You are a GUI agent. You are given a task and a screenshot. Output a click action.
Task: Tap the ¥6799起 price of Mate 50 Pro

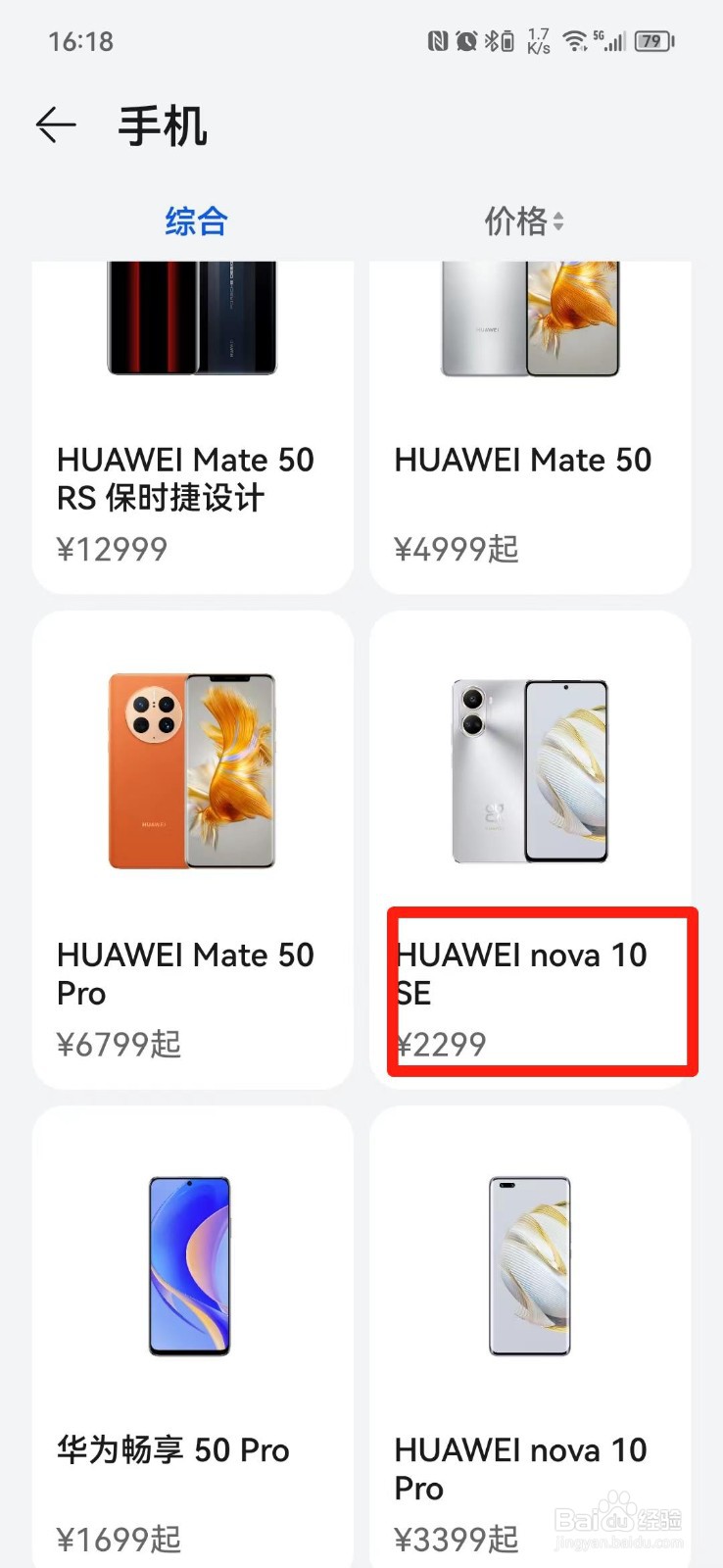coord(119,1044)
